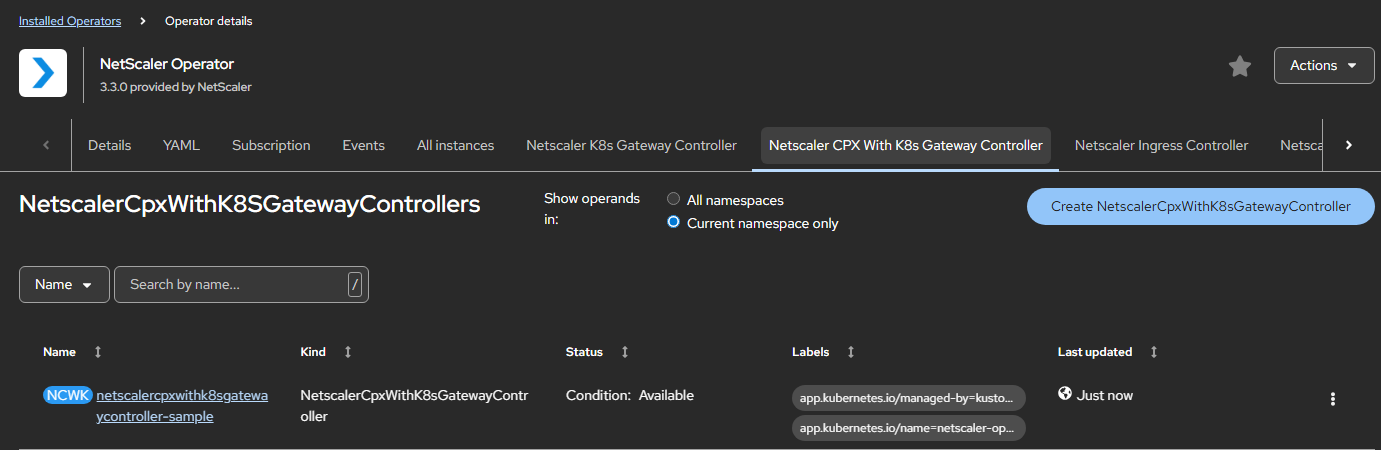This screenshot has width=1381, height=450.
Task: Switch to the Details tab
Action: tap(110, 146)
